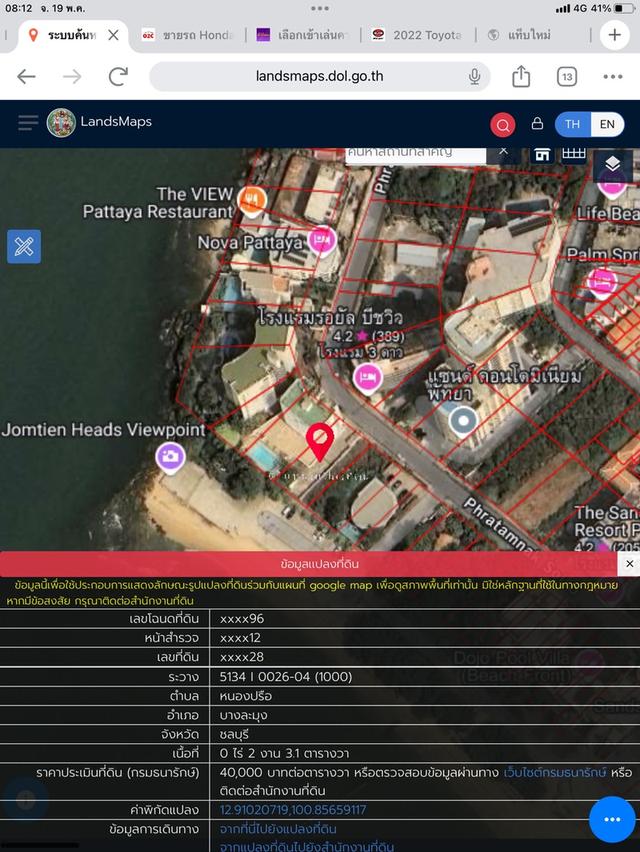Click the LandsMaps title text
Image resolution: width=640 pixels, height=852 pixels.
click(116, 121)
